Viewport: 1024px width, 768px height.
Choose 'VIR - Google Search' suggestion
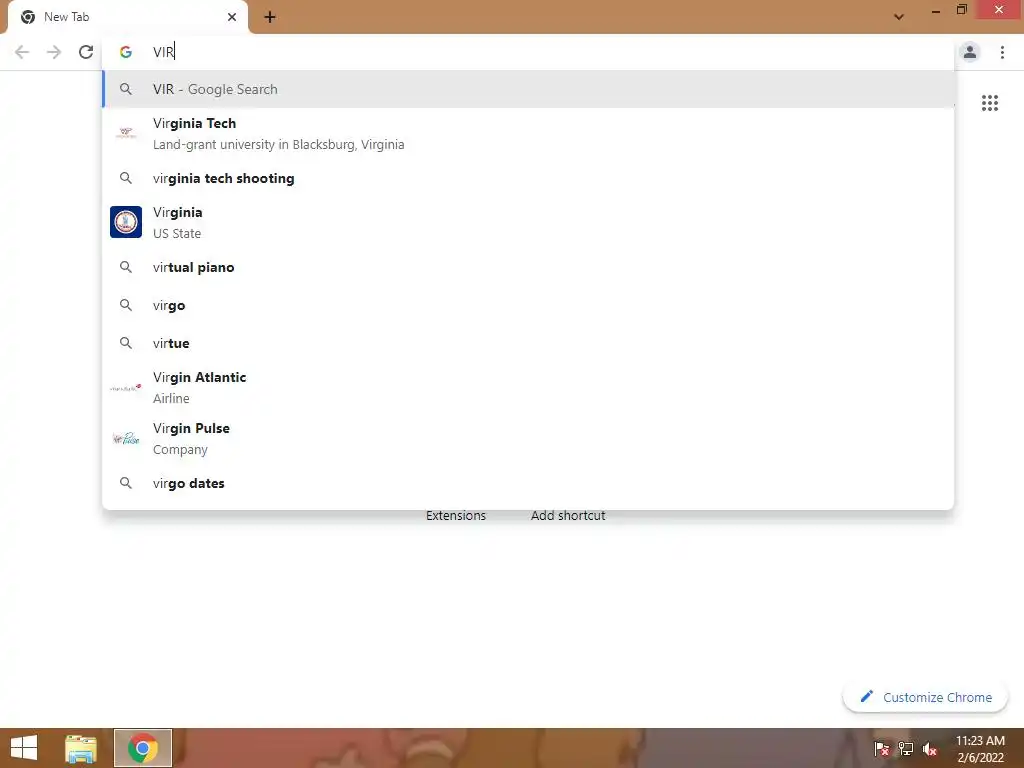(x=528, y=89)
